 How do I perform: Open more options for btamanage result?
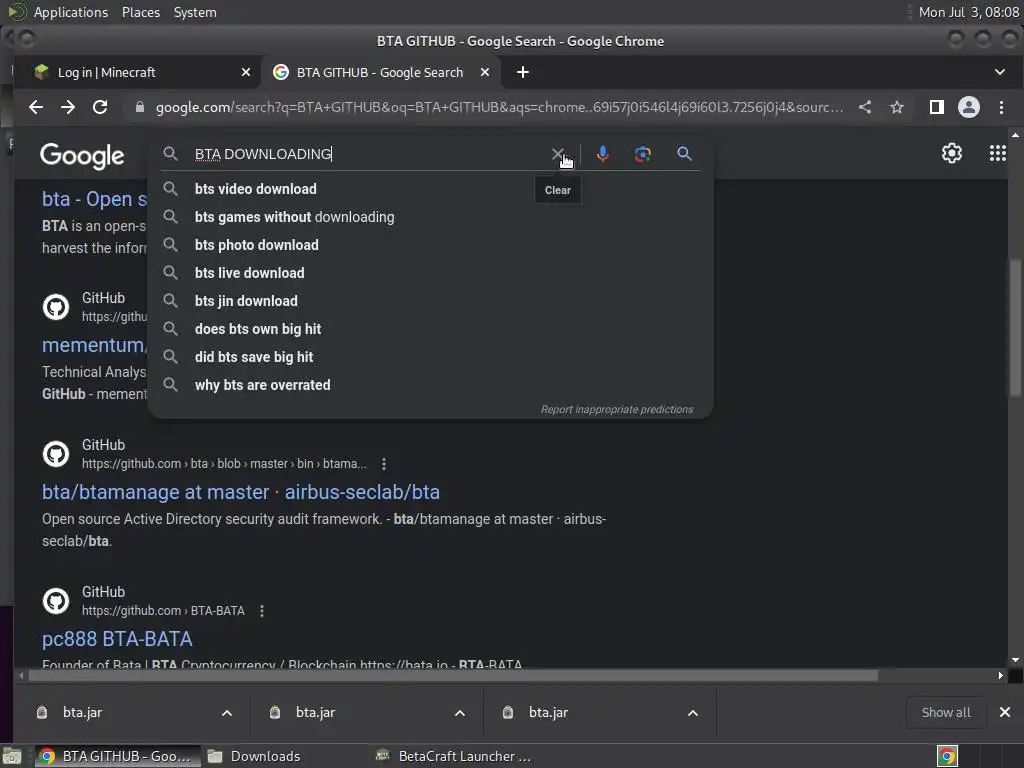pyautogui.click(x=384, y=464)
